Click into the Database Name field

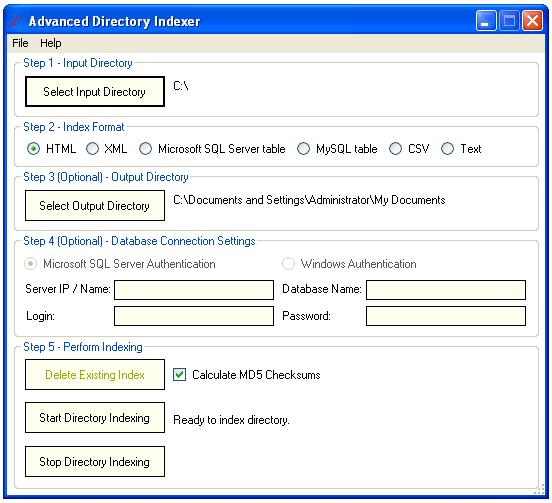tap(446, 290)
